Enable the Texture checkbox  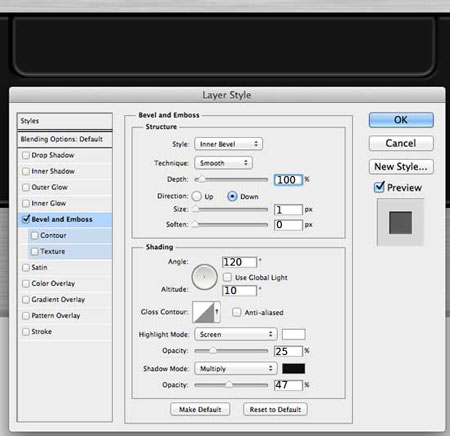pos(34,251)
